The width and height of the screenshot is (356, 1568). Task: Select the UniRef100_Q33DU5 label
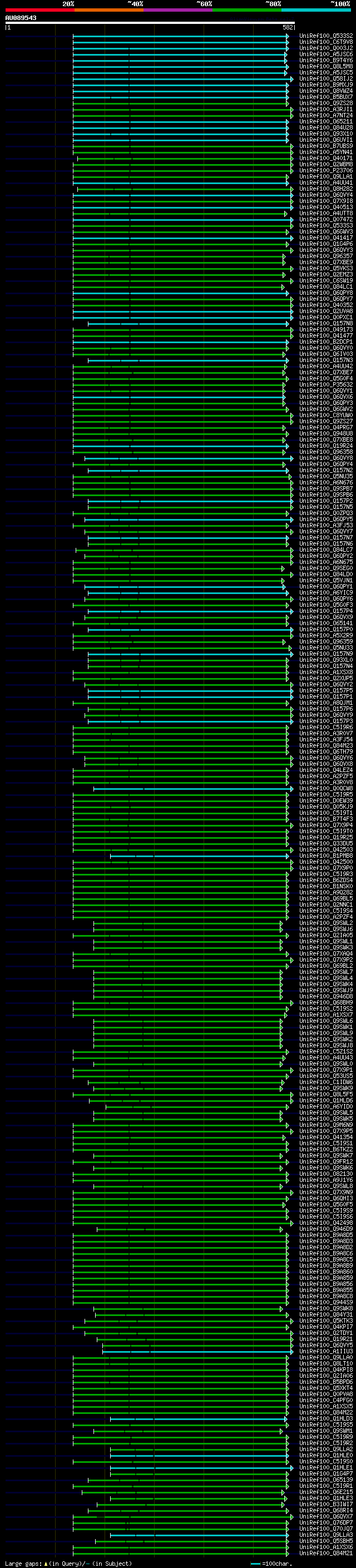(x=326, y=844)
